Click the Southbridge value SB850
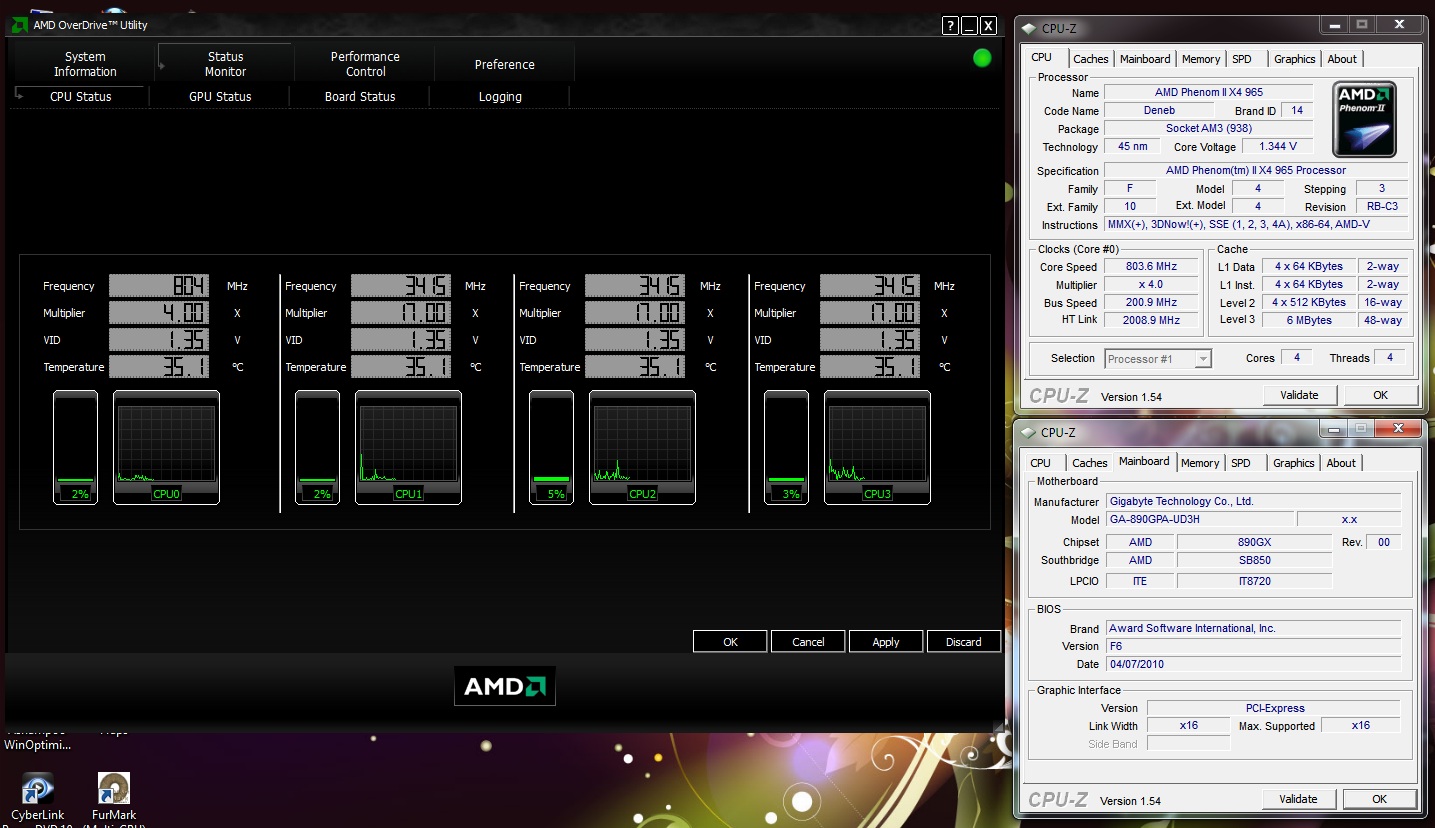This screenshot has width=1435, height=828. pos(1254,560)
